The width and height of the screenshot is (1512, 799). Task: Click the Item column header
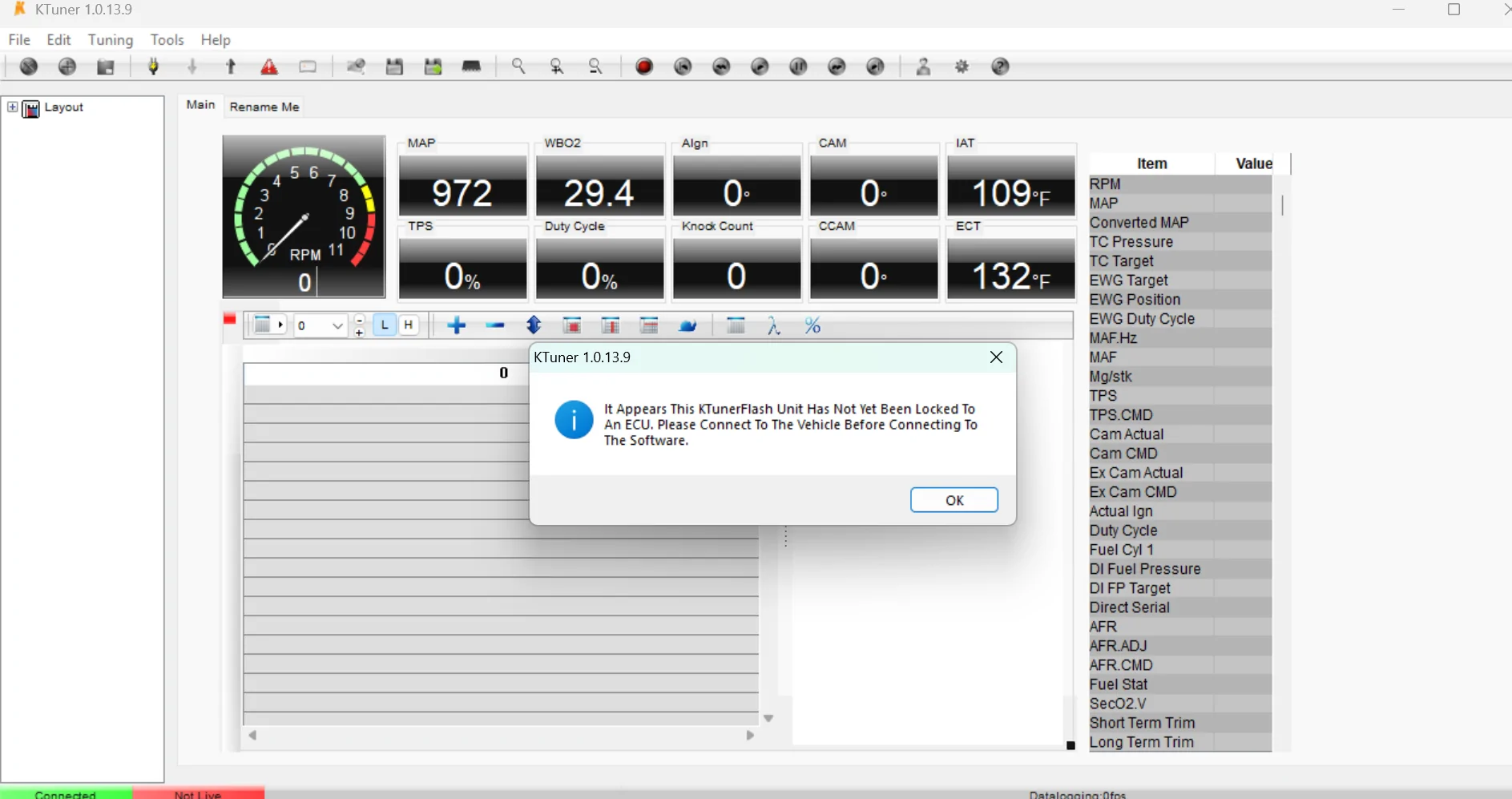[1151, 163]
